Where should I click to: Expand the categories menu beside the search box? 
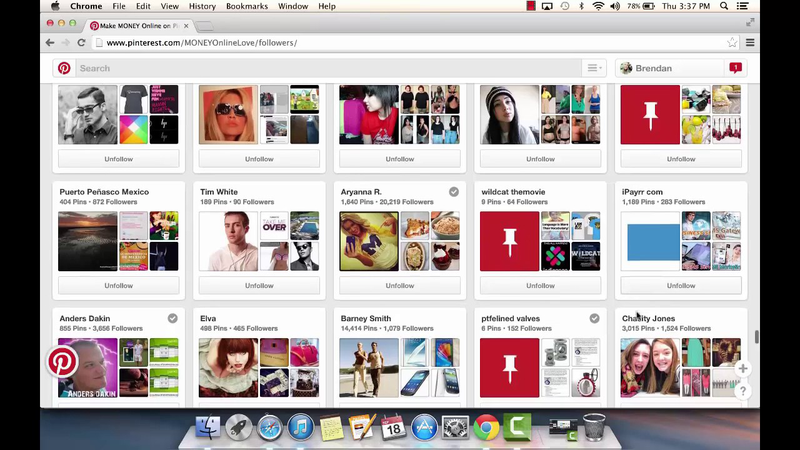pyautogui.click(x=594, y=68)
